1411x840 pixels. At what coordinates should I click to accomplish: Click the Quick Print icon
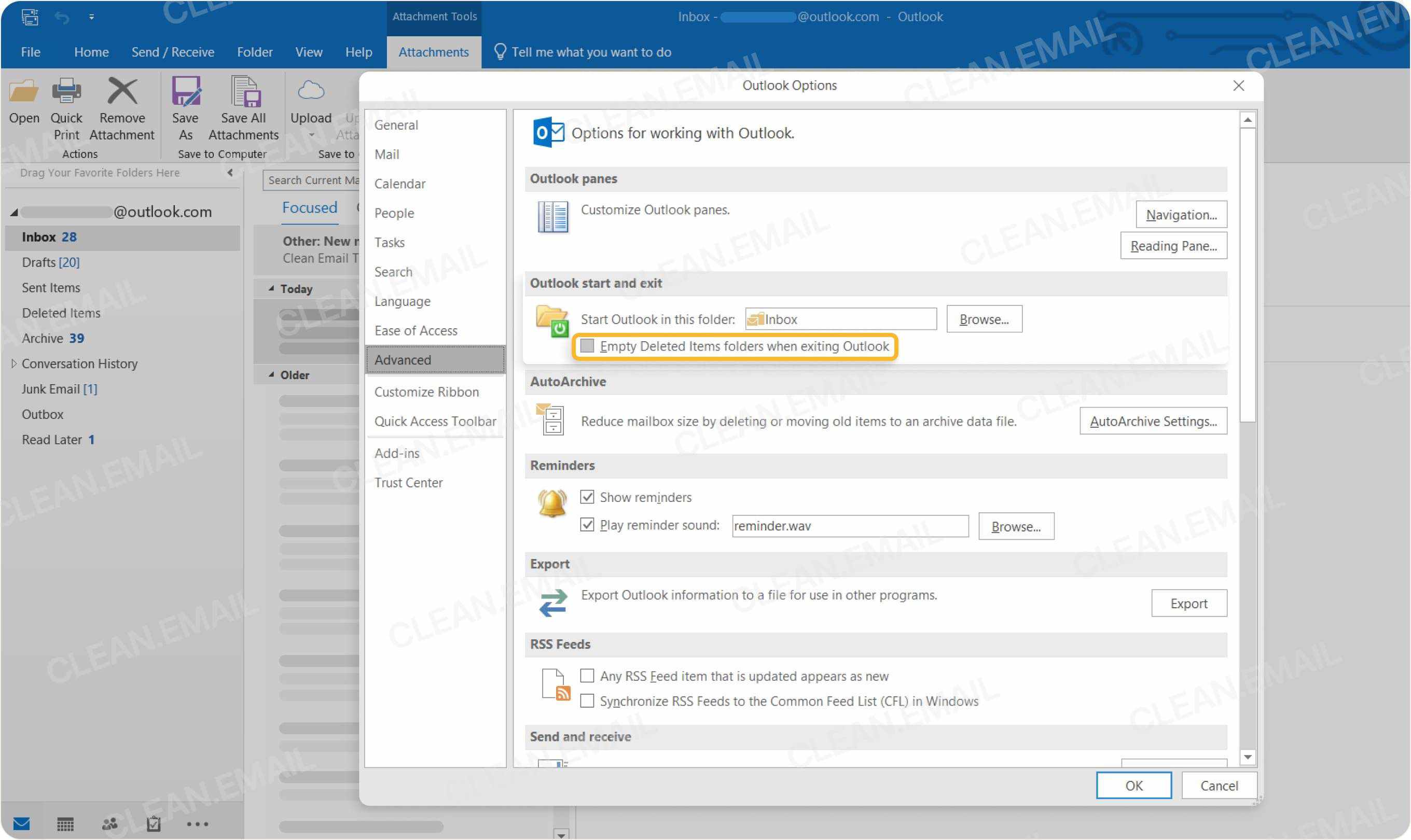point(66,91)
